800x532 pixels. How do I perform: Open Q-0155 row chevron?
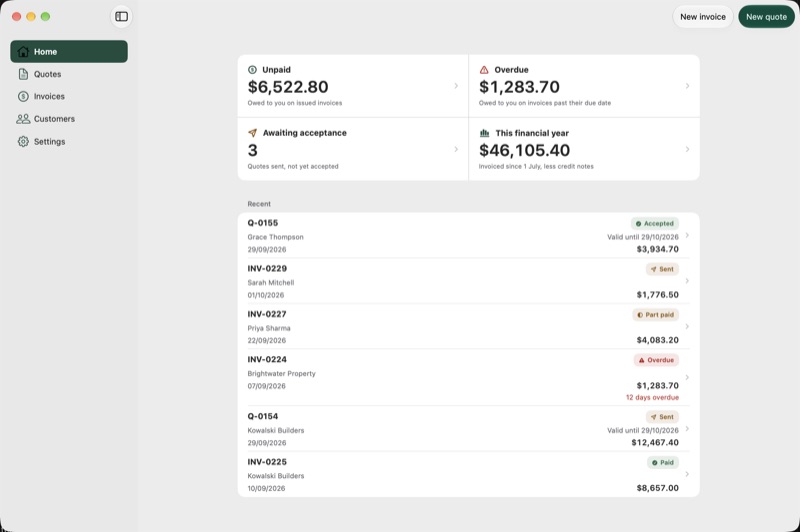click(687, 236)
